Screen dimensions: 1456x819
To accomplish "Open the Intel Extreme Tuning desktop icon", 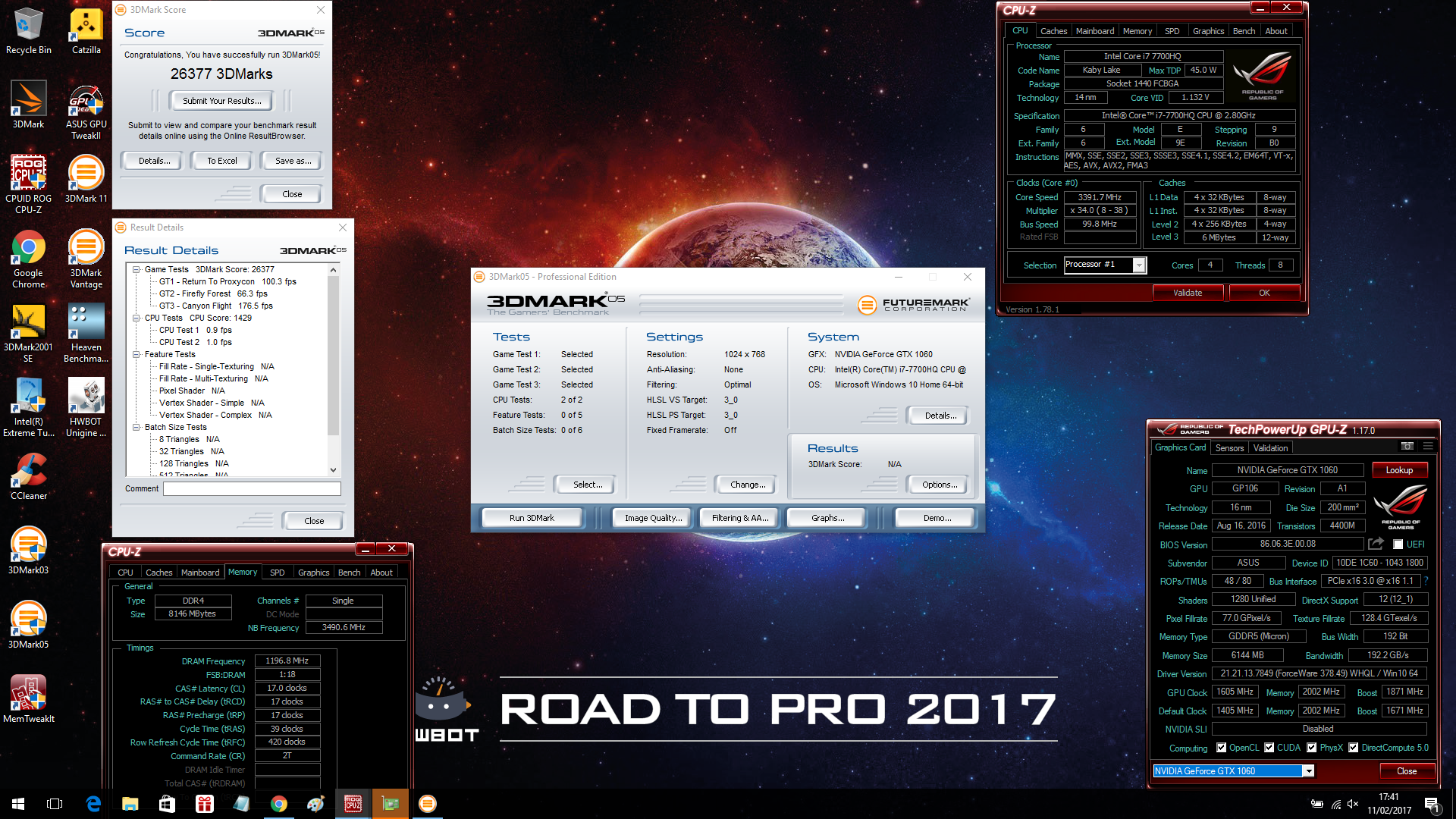I will coord(29,407).
